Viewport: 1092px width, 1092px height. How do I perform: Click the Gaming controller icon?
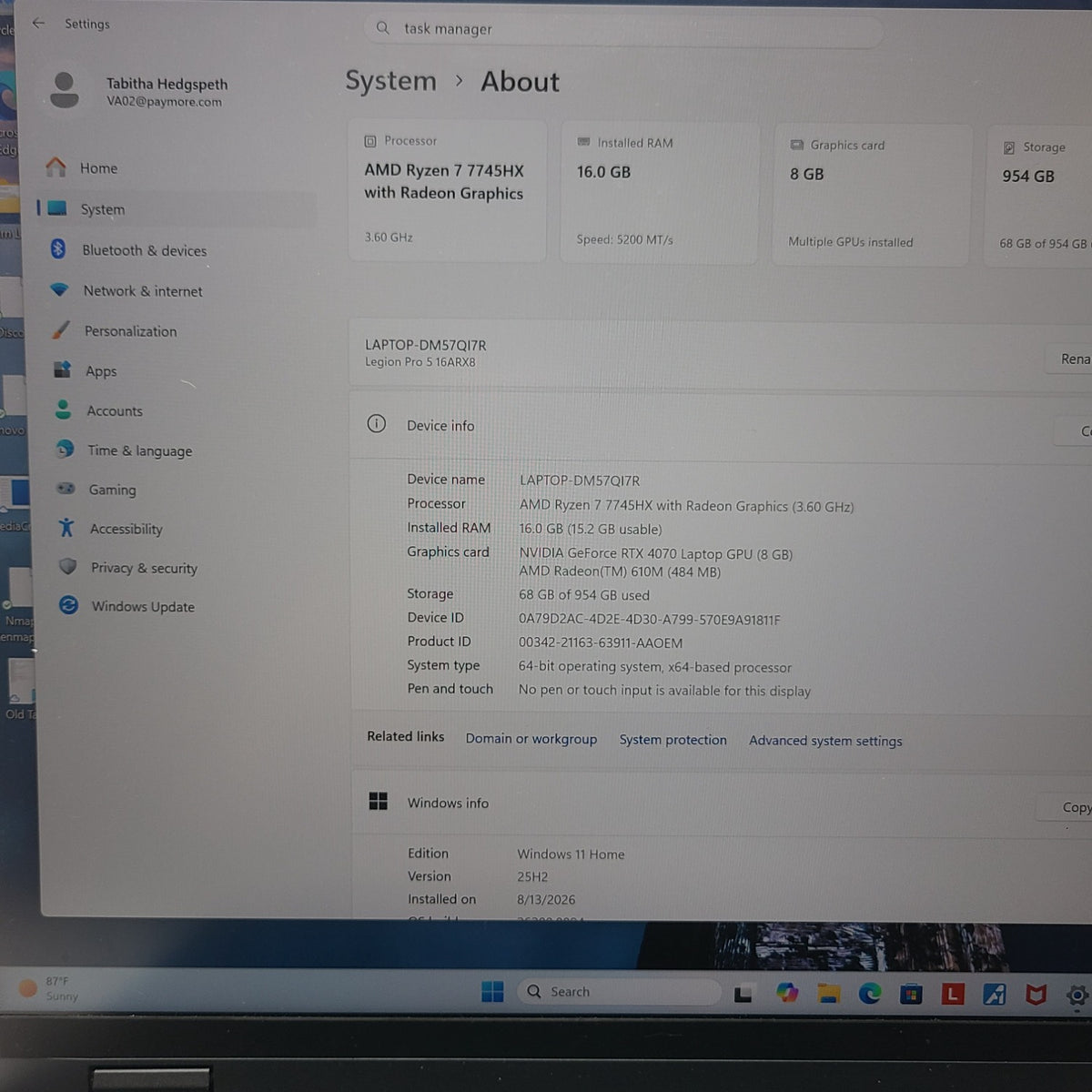pos(66,489)
